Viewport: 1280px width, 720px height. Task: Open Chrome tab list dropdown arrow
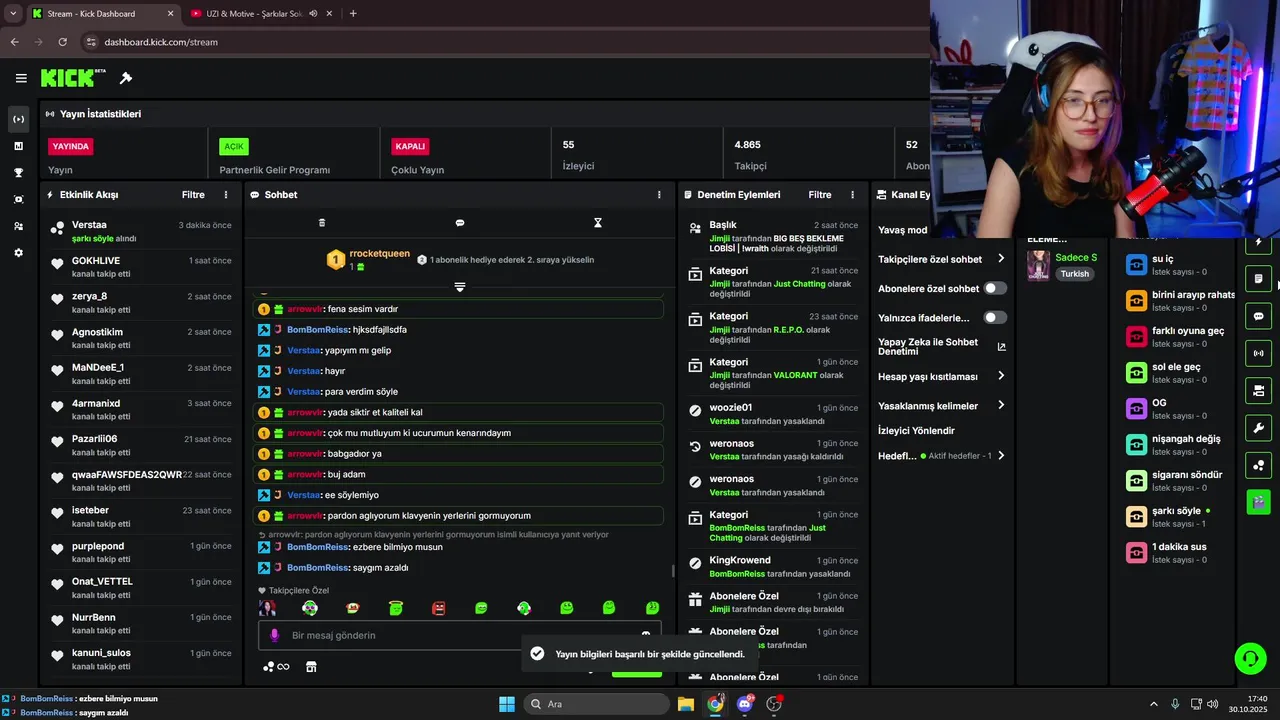point(13,14)
